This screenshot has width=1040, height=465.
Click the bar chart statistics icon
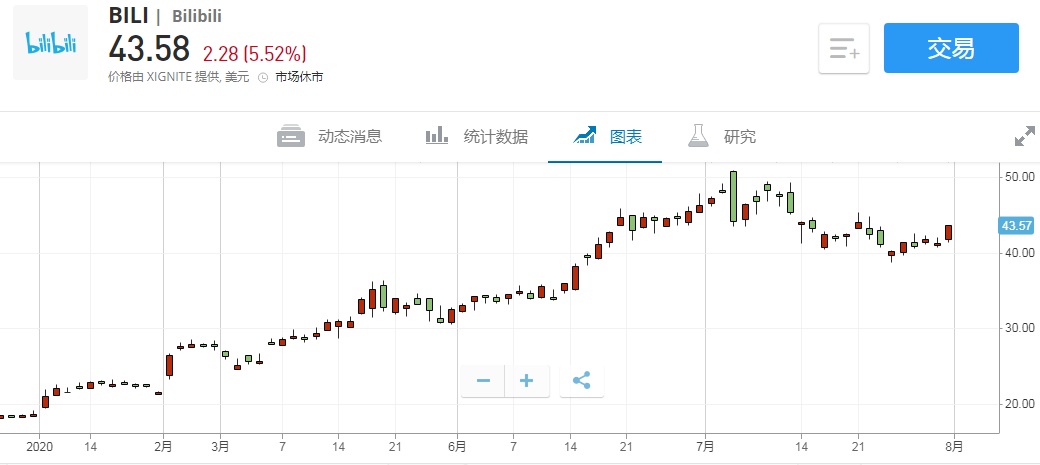(437, 136)
